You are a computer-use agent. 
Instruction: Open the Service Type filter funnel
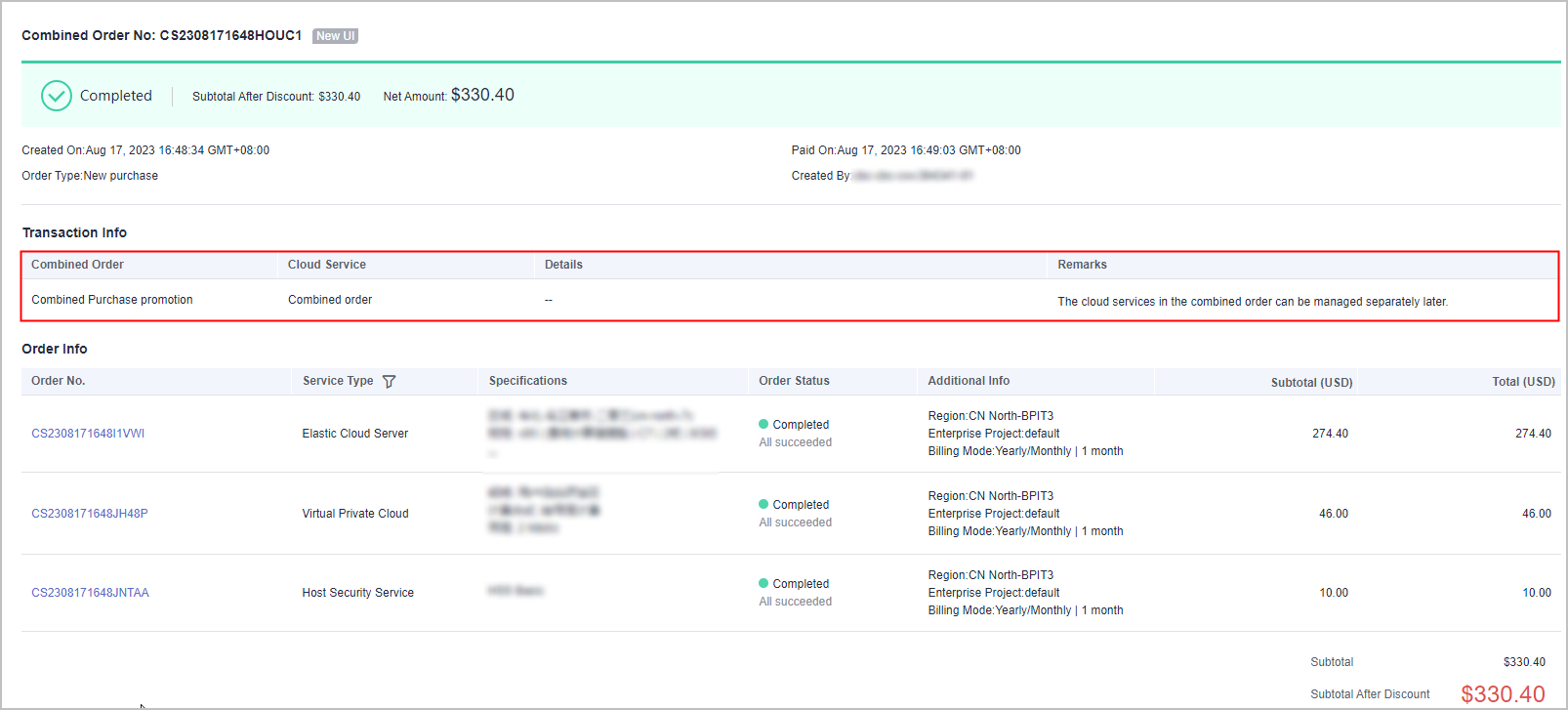click(389, 382)
